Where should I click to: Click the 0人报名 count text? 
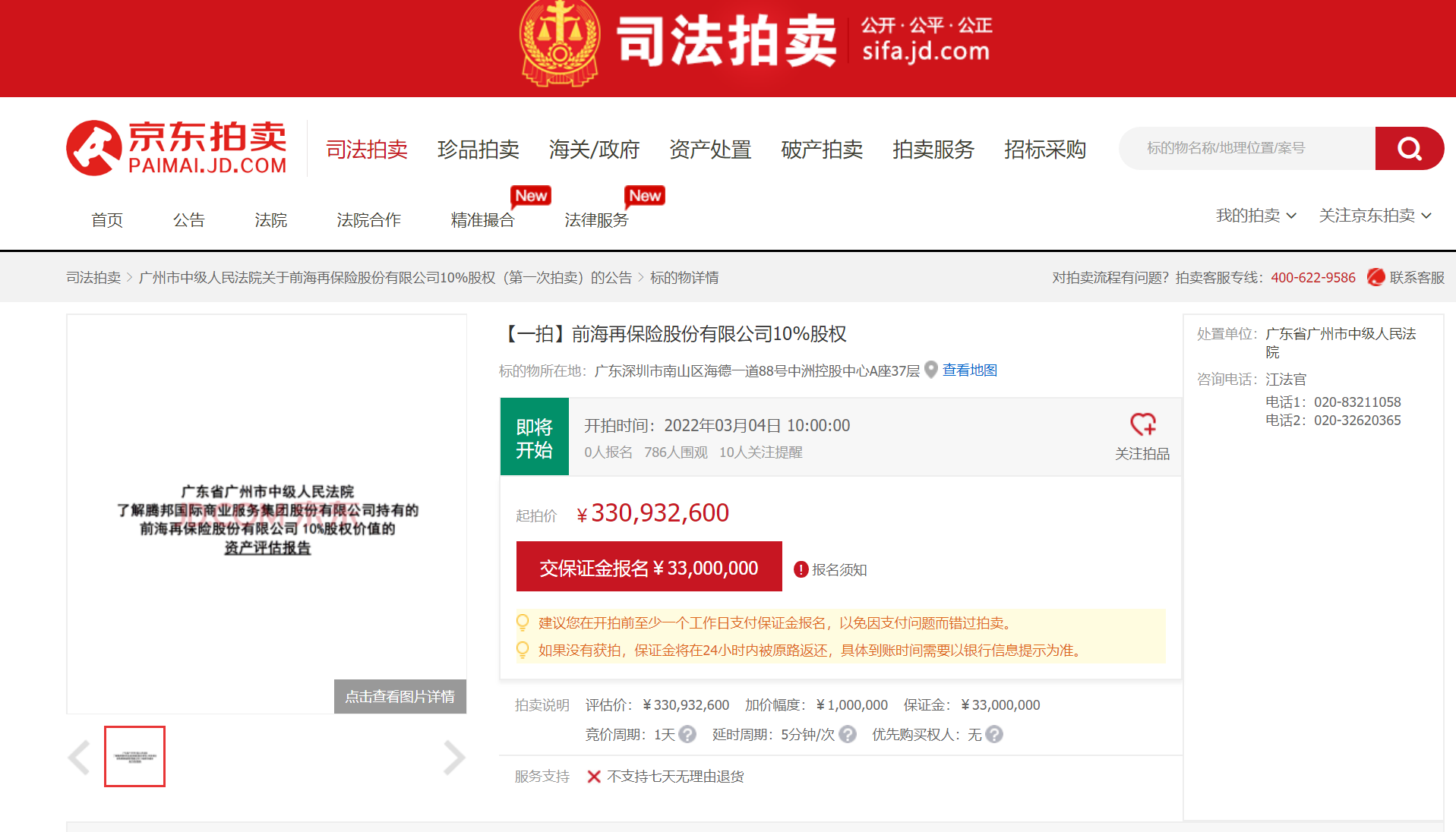(608, 452)
